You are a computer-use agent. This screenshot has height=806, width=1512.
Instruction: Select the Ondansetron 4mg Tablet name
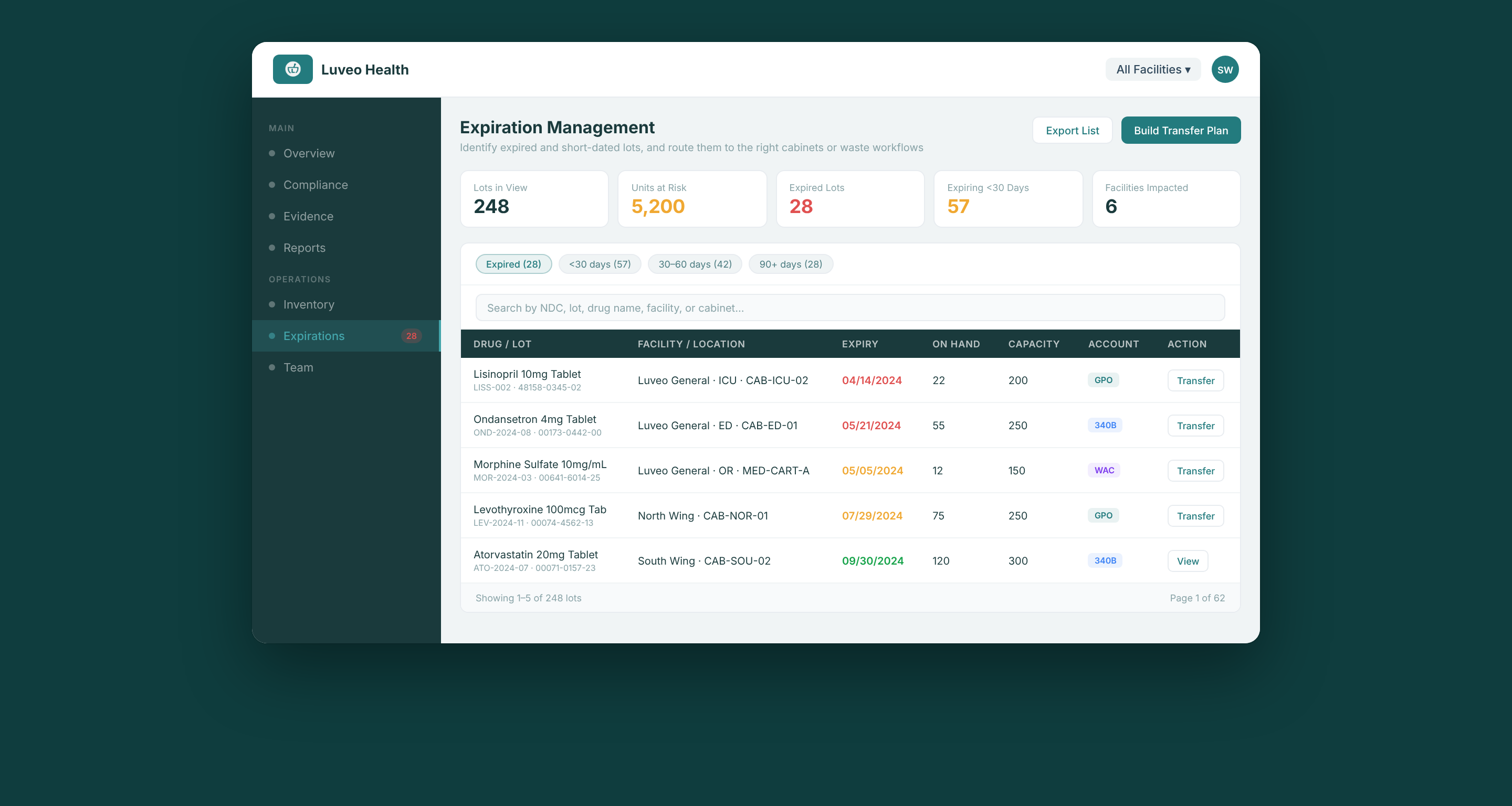pos(534,419)
